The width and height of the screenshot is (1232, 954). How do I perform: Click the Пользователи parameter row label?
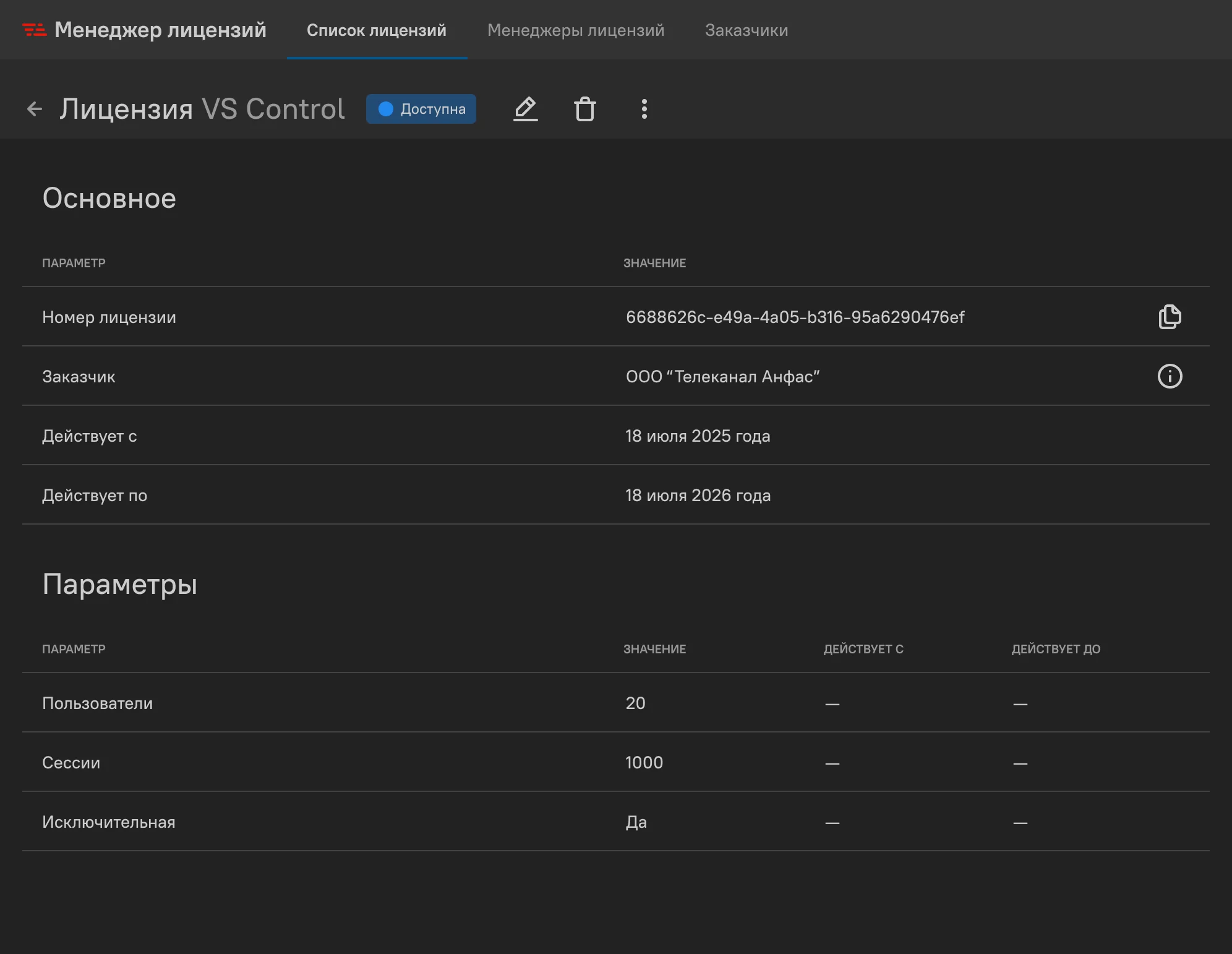pos(97,703)
